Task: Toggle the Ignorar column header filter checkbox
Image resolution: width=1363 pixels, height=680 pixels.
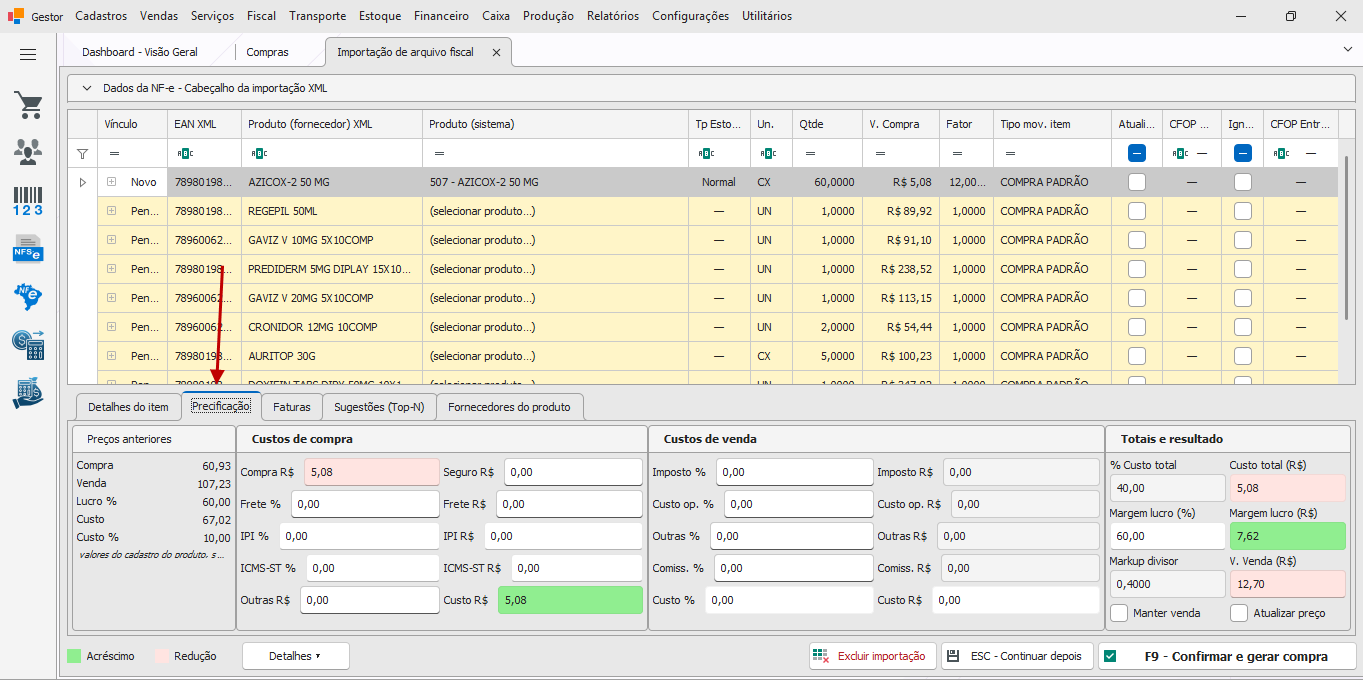Action: 1243,154
